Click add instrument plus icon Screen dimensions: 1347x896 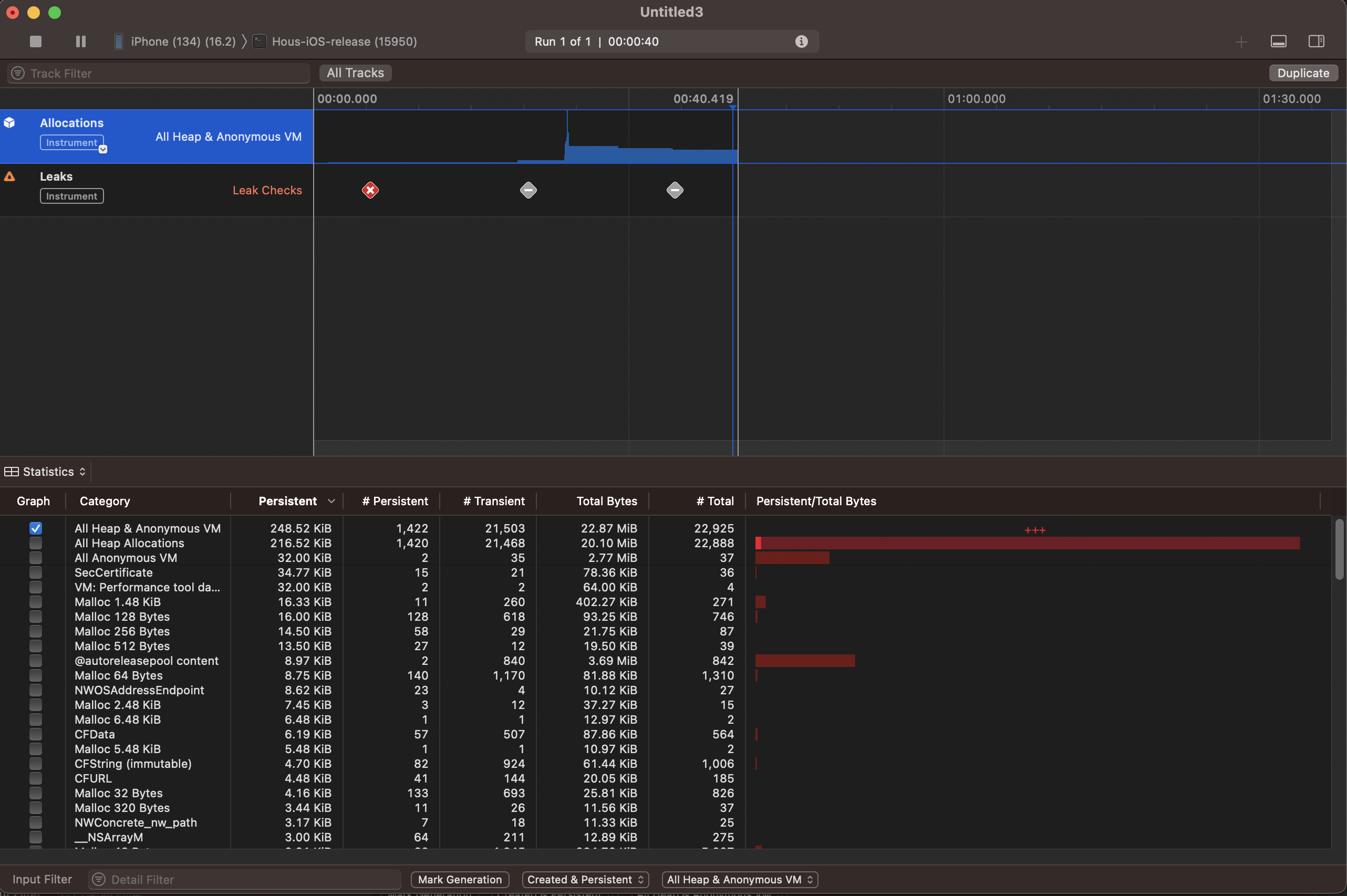[x=1241, y=41]
